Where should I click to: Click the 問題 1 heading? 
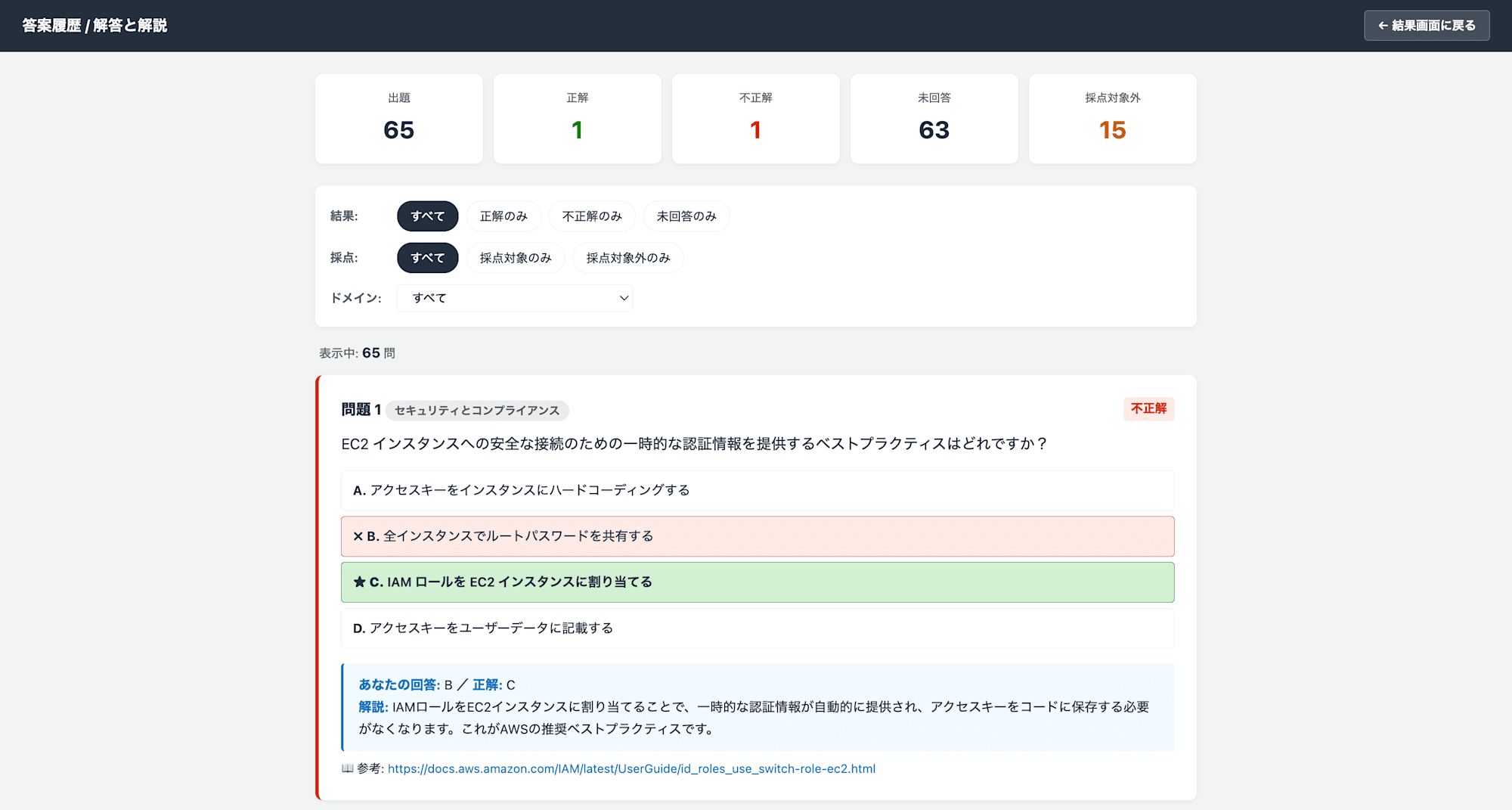click(361, 409)
